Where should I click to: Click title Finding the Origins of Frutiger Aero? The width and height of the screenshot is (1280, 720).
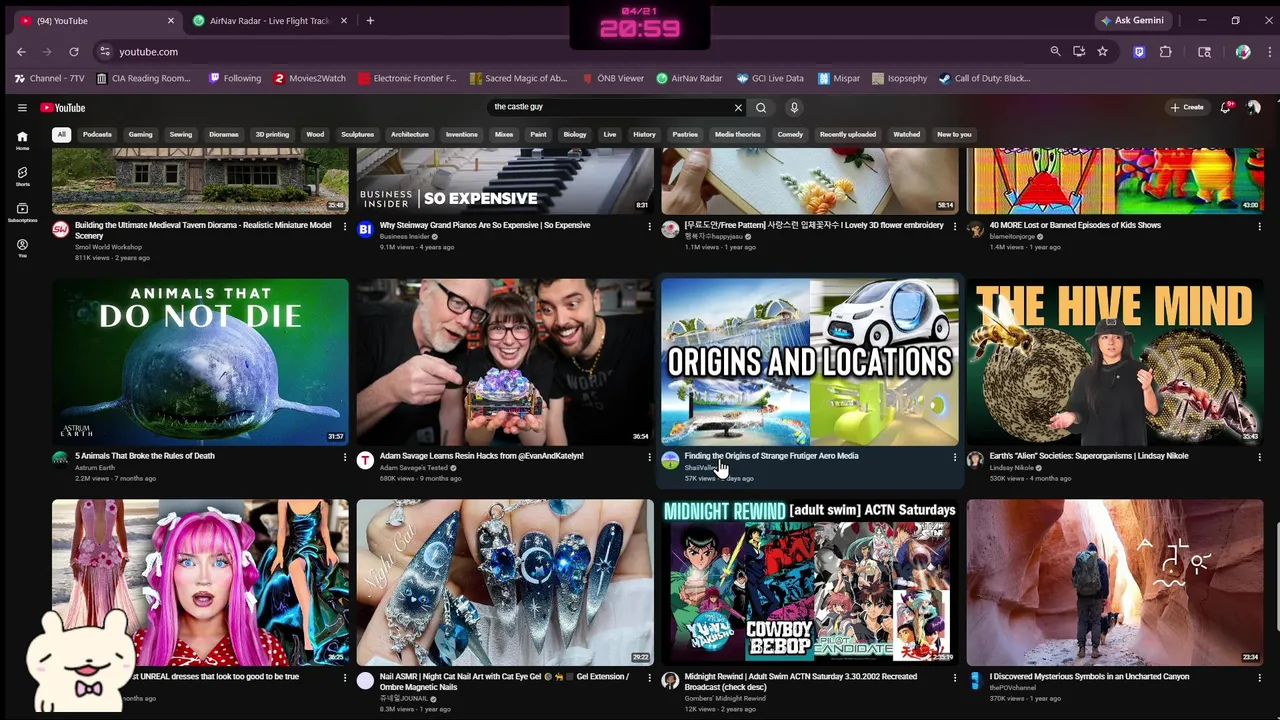point(771,456)
